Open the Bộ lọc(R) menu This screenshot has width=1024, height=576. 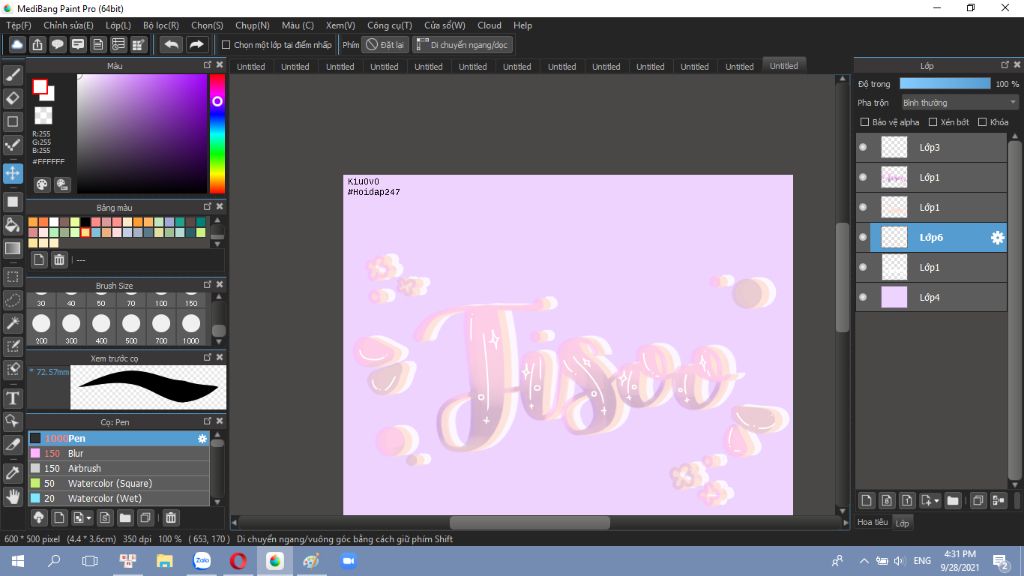[x=161, y=25]
